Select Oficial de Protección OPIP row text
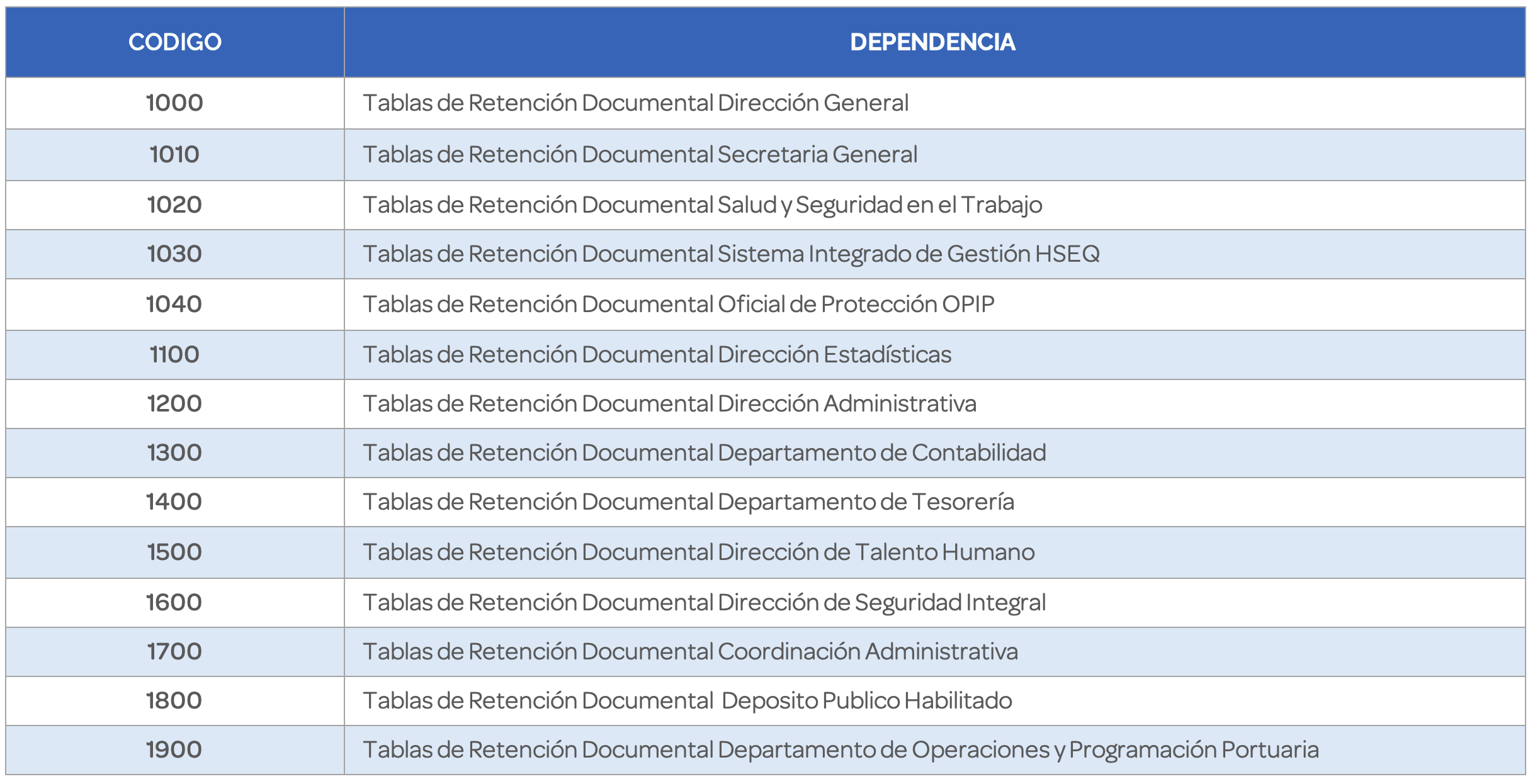The width and height of the screenshot is (1535, 784). tap(679, 305)
